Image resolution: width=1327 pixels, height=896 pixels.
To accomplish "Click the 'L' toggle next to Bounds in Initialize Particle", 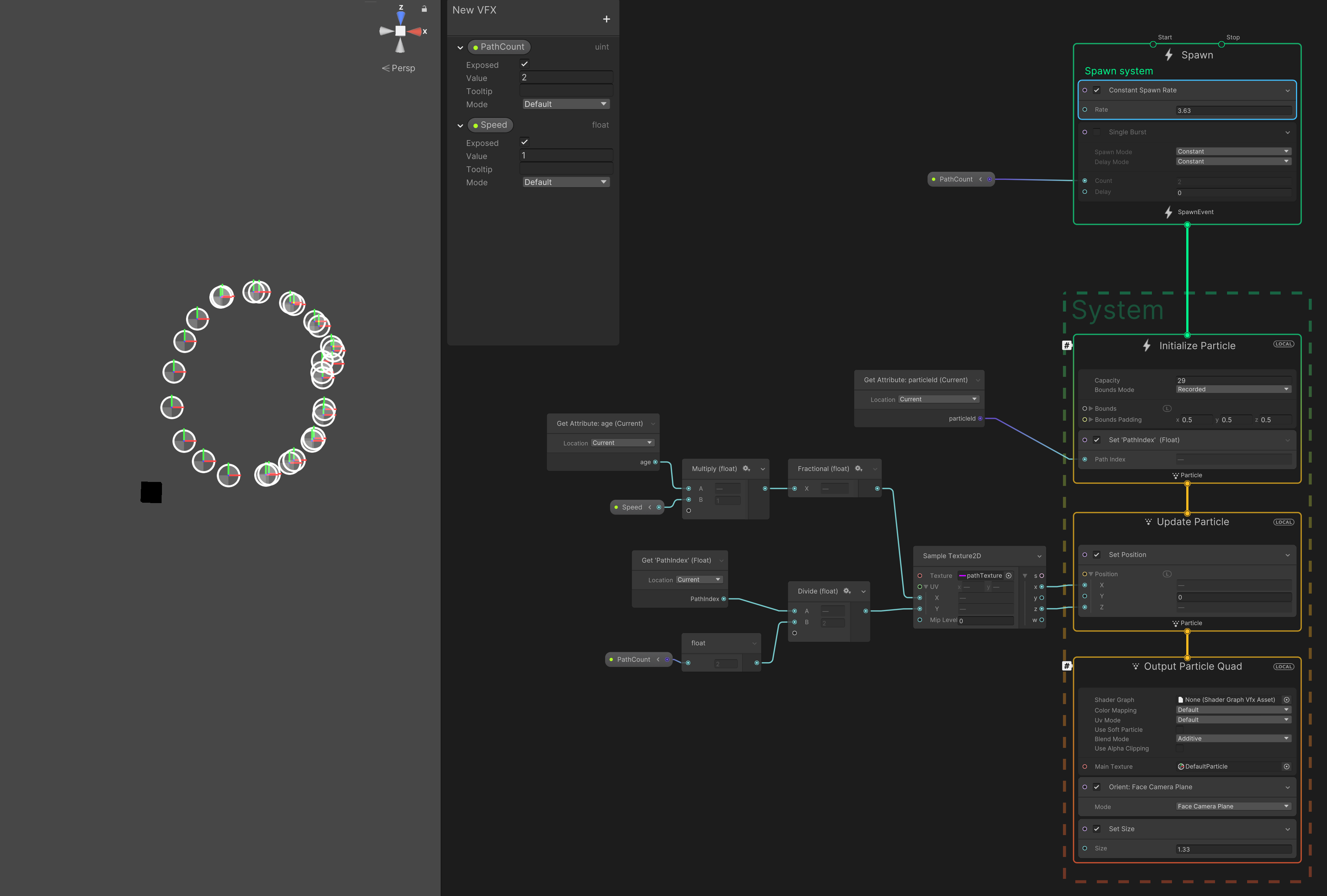I will click(1167, 408).
